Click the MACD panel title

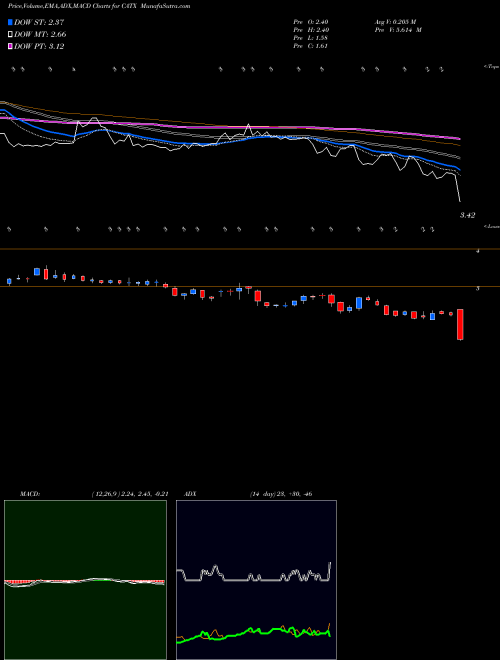pyautogui.click(x=30, y=494)
